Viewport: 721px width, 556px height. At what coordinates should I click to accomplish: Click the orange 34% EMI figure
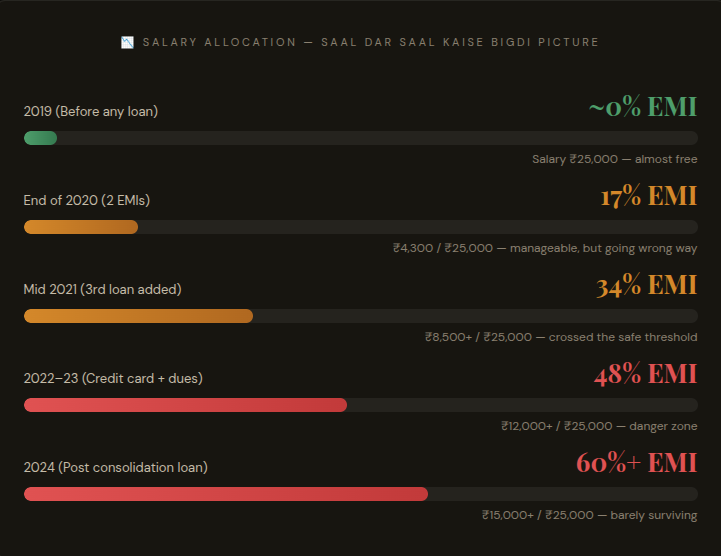tap(646, 286)
